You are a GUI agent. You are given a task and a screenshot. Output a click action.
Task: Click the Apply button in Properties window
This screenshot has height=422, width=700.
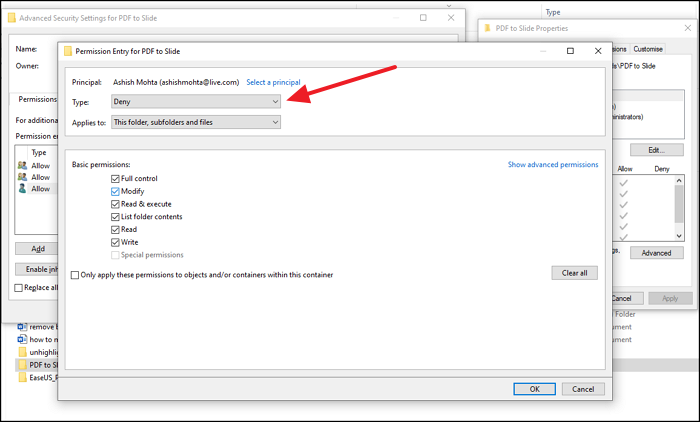tap(670, 298)
